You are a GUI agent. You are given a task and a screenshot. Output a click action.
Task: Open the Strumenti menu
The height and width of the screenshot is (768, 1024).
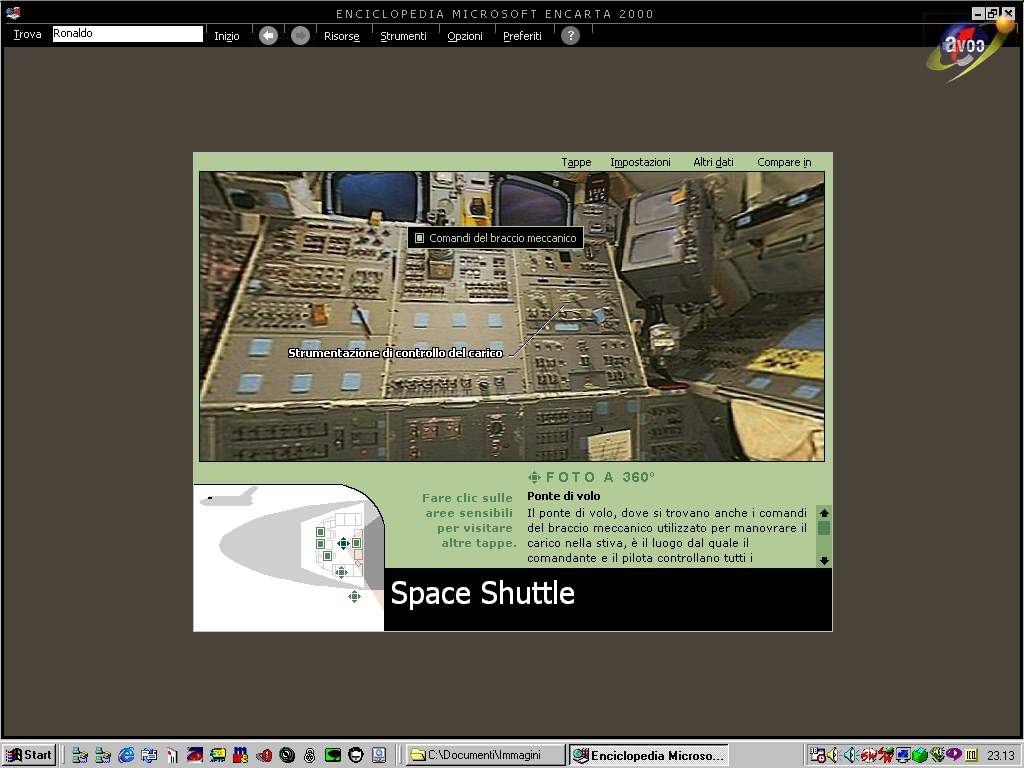pyautogui.click(x=403, y=36)
